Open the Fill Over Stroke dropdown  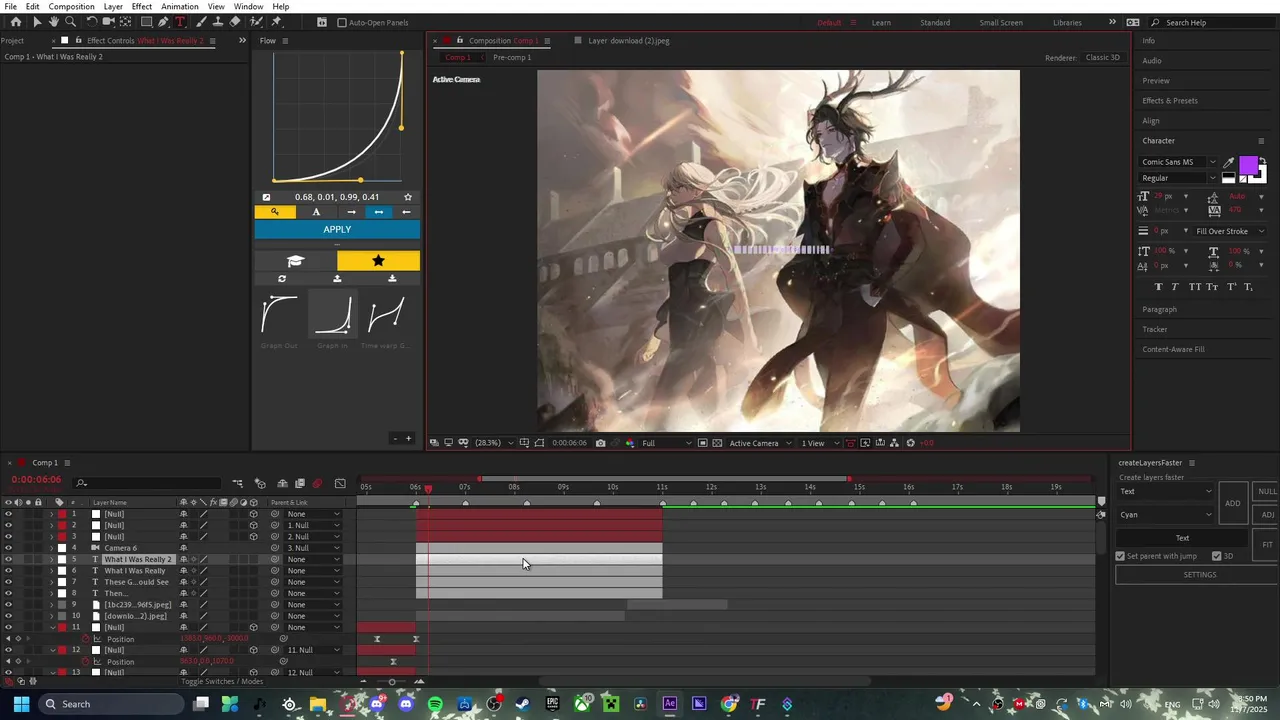point(1230,231)
